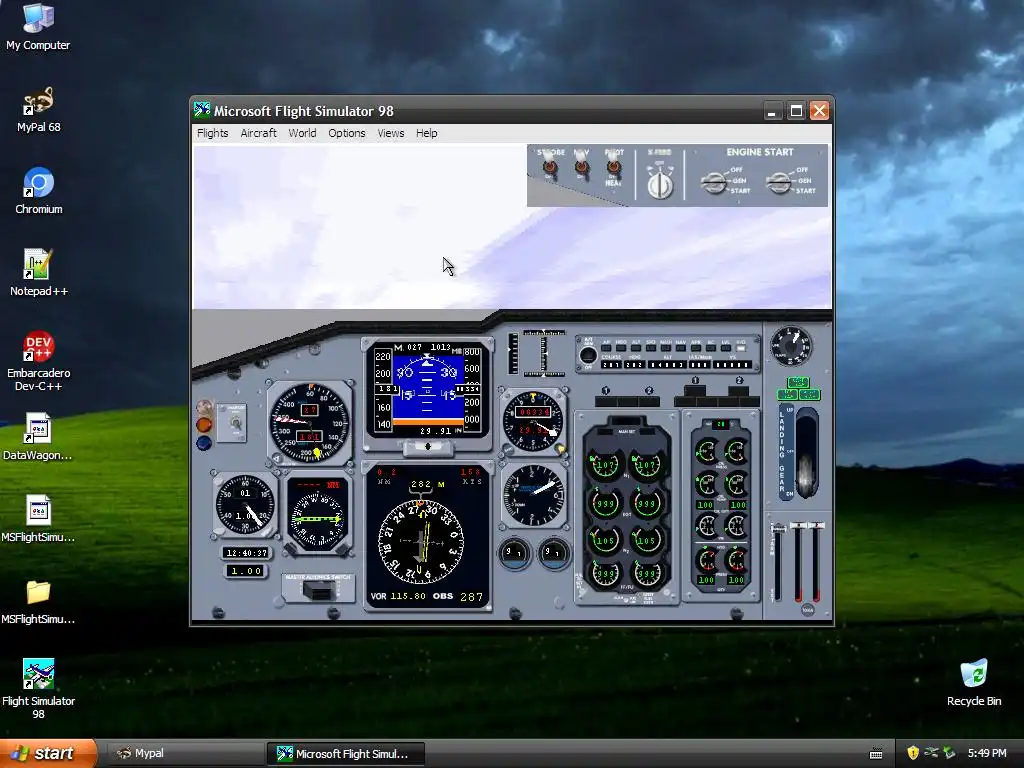Click the 12:40:37 clock readout
The width and height of the screenshot is (1024, 768).
(246, 552)
